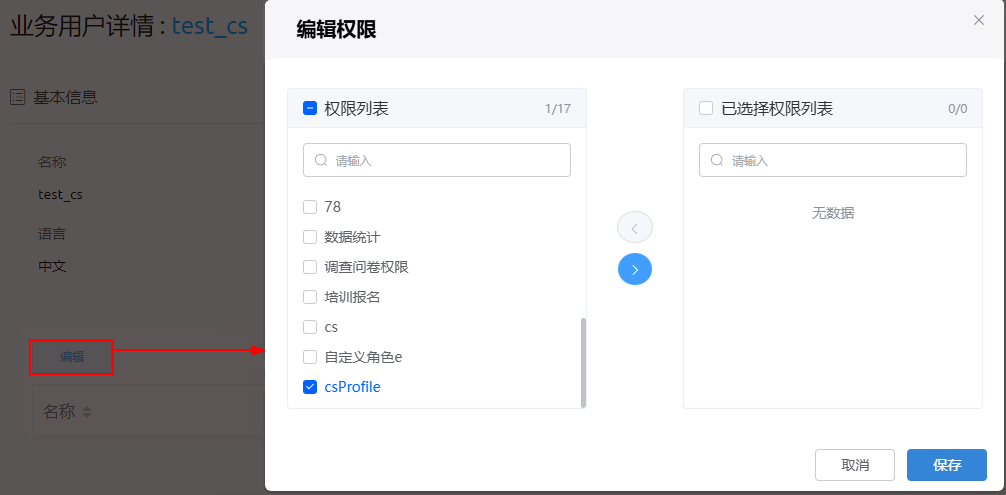This screenshot has width=1006, height=495.
Task: Check the 78 permission checkbox
Action: tap(310, 206)
